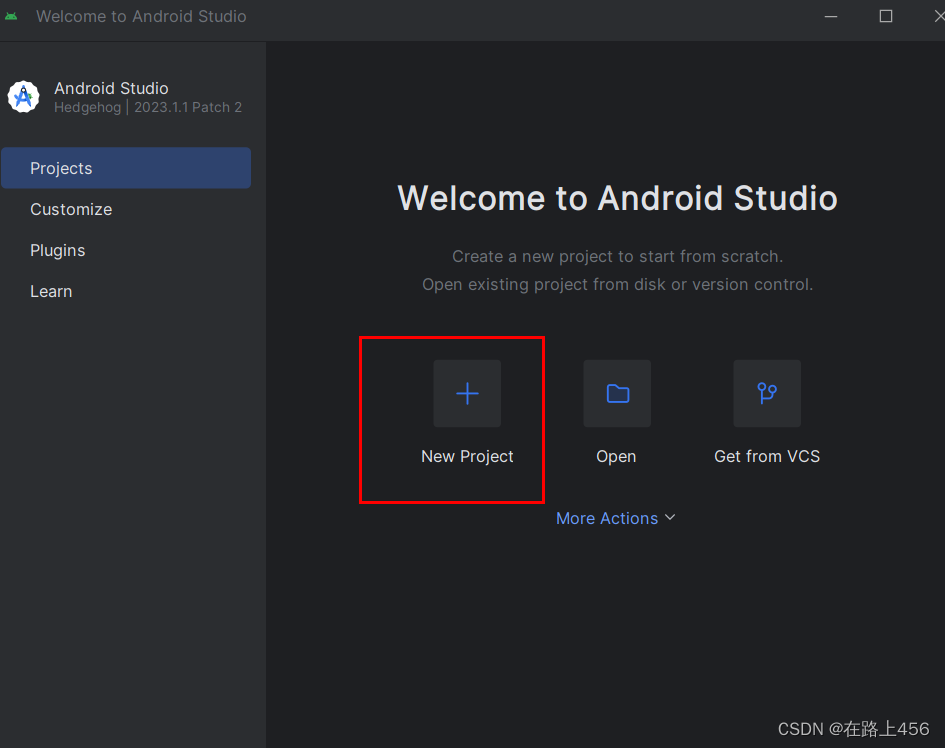Screen dimensions: 945x748
Task: Click the New Project plus icon
Action: pos(467,393)
